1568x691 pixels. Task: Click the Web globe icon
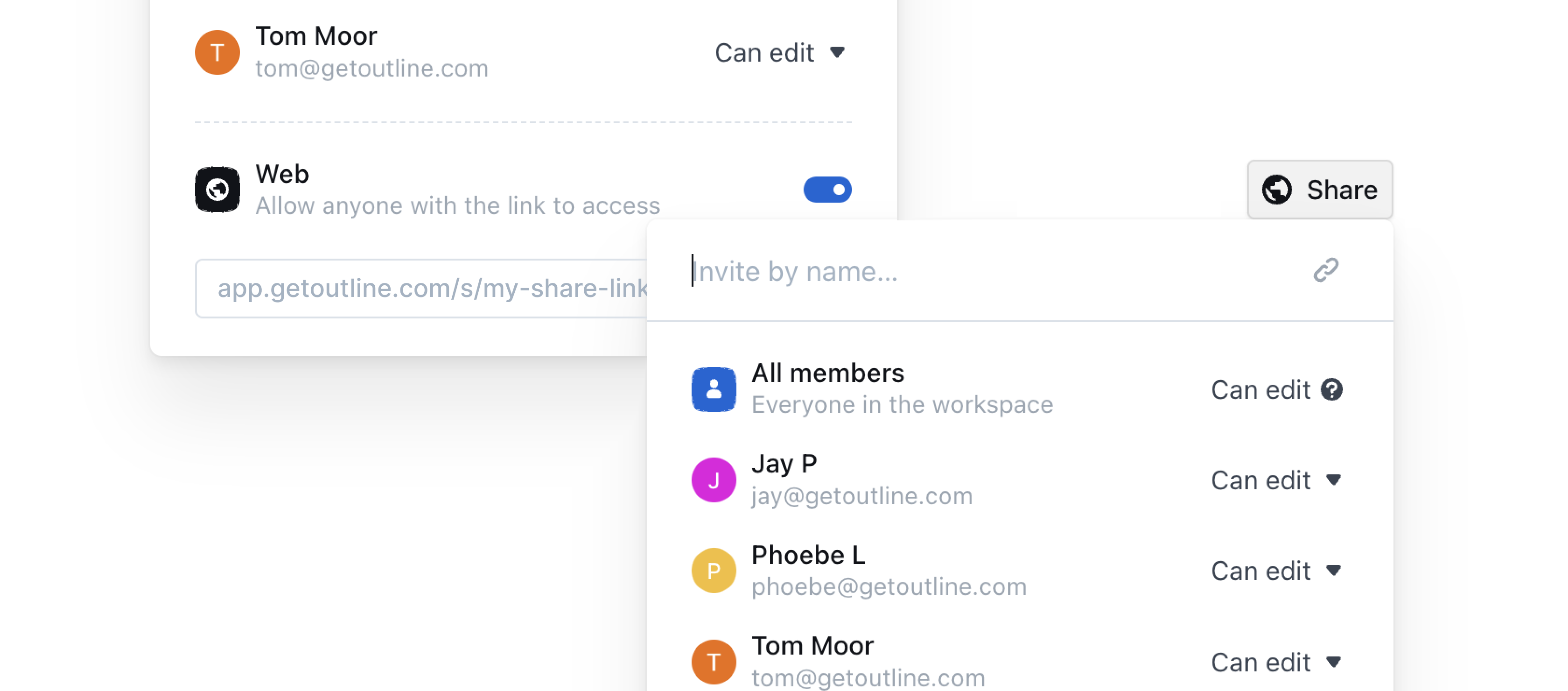(x=217, y=189)
